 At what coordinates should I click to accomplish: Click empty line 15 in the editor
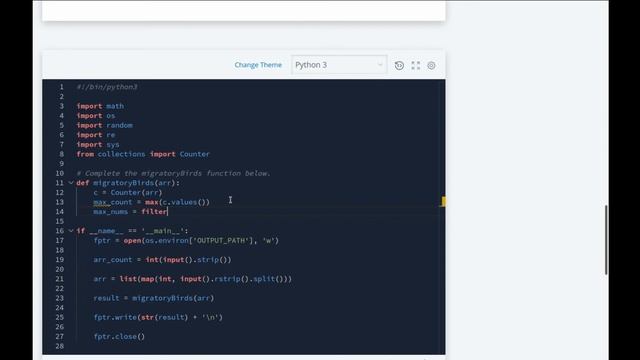click(257, 221)
